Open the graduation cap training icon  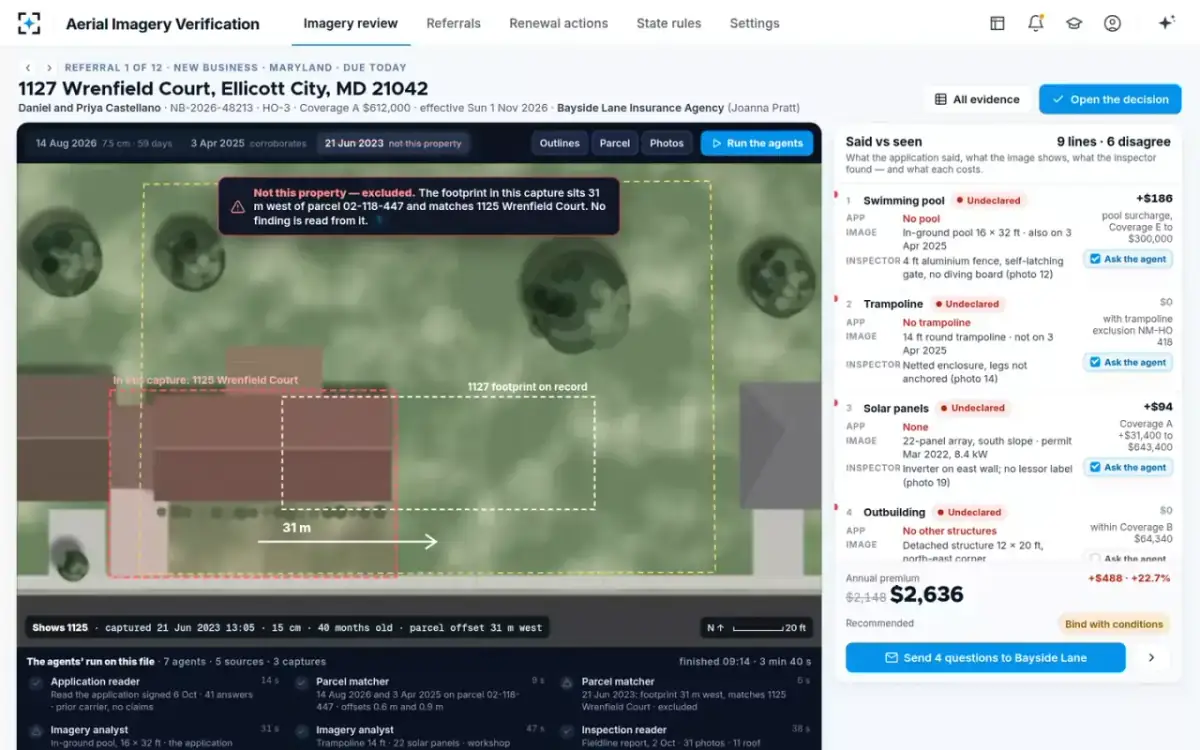[1074, 23]
